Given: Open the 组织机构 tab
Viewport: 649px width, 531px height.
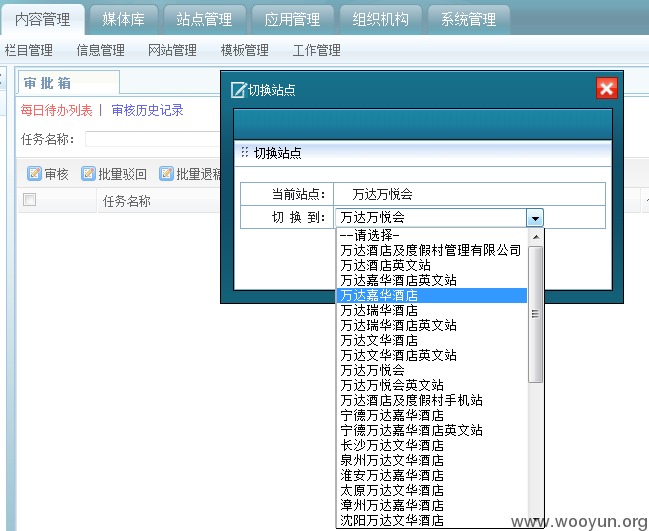Looking at the screenshot, I should [380, 19].
